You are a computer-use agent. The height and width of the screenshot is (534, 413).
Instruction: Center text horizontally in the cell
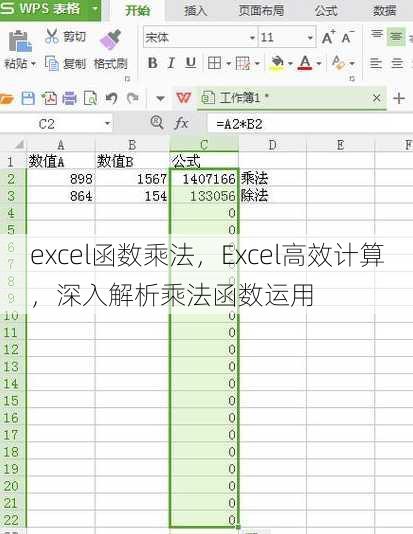pos(397,64)
